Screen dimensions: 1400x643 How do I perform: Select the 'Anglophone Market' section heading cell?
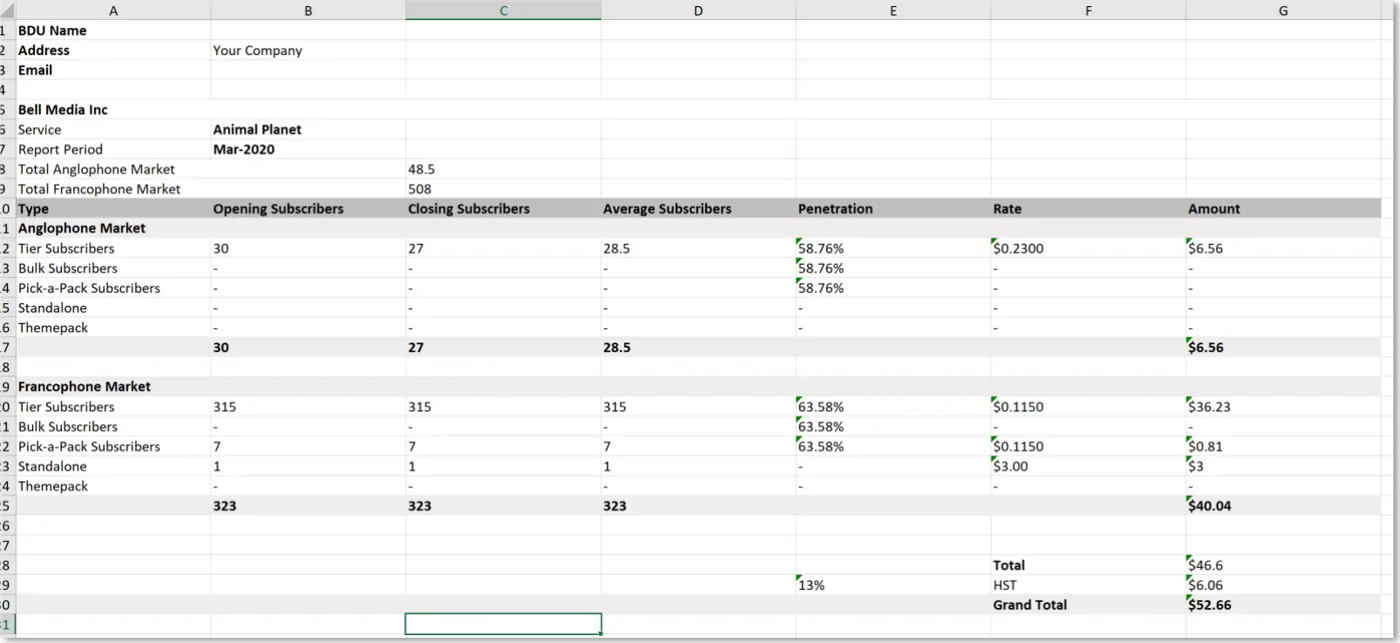point(113,228)
